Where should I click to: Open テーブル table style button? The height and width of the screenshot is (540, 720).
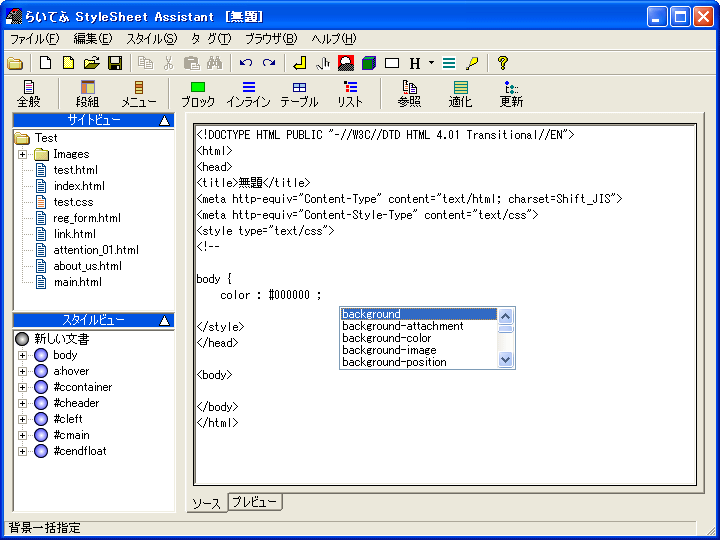[299, 94]
